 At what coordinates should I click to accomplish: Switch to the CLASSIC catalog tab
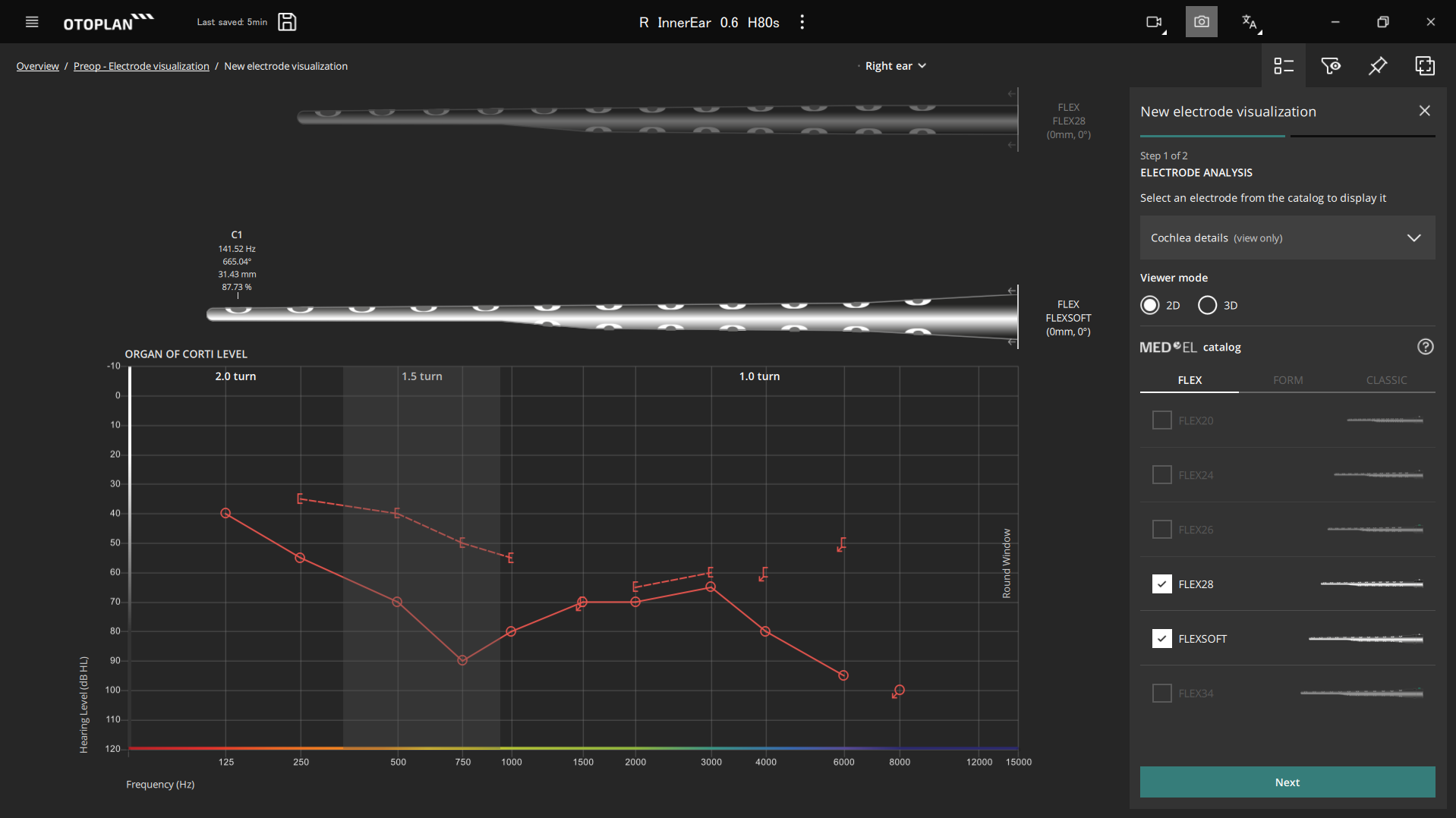coord(1386,380)
